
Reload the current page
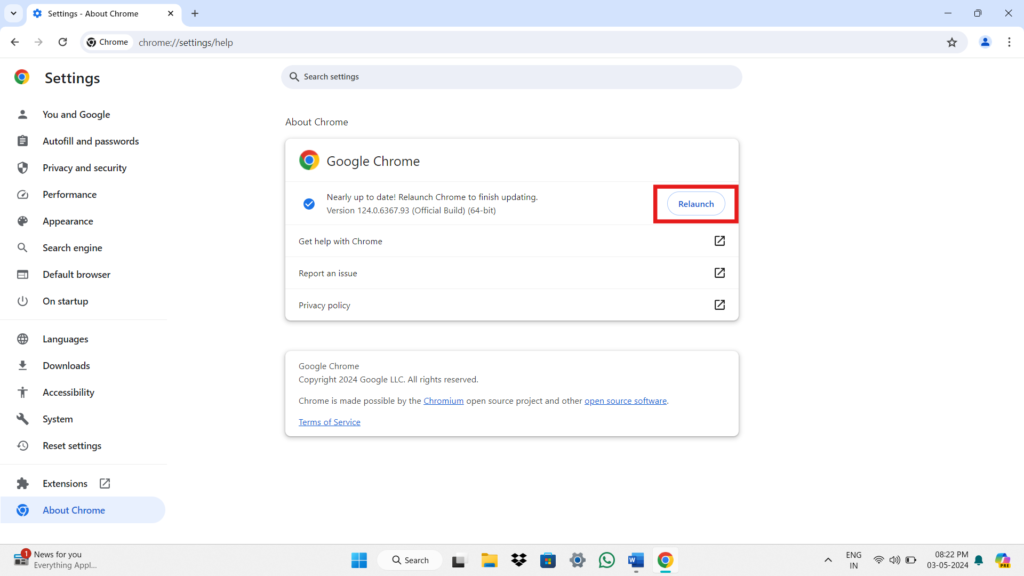63,42
